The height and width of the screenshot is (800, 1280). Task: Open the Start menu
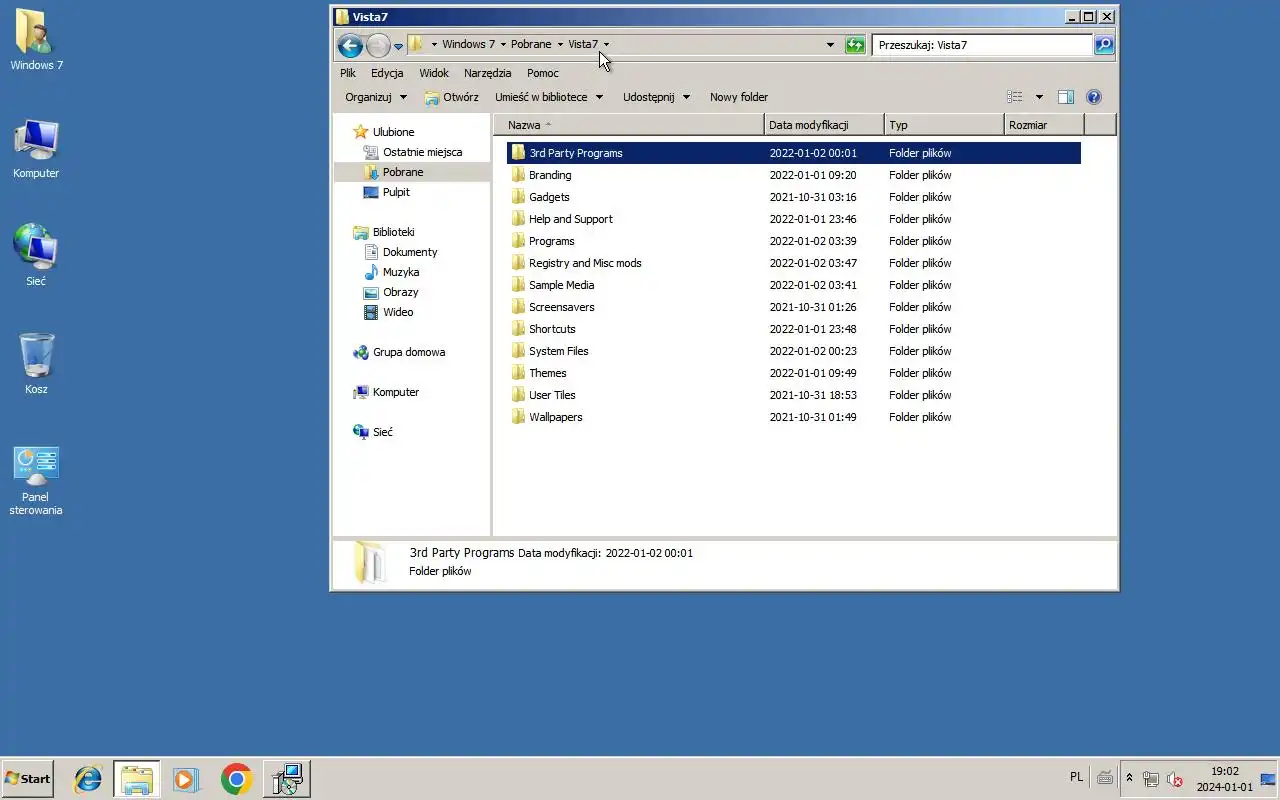27,778
